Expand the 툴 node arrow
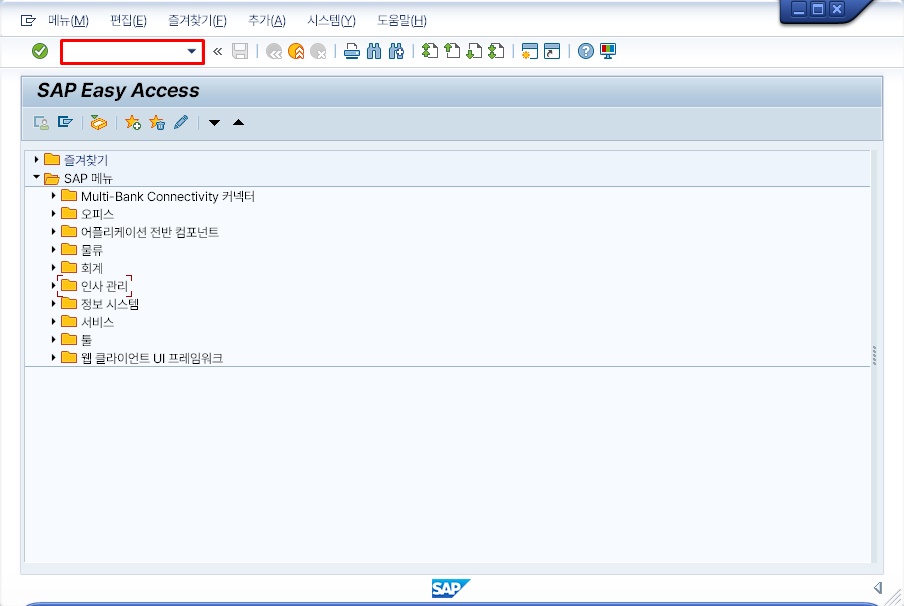The width and height of the screenshot is (904, 606). coord(53,339)
